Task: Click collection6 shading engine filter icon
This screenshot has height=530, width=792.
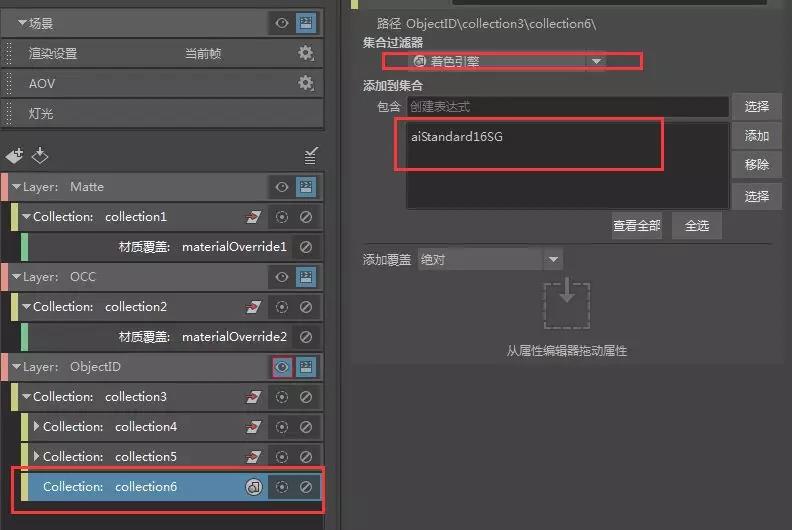Action: tap(254, 487)
